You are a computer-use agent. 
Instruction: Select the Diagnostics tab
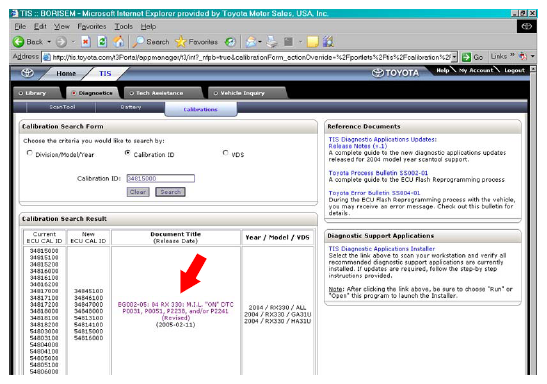(x=92, y=93)
